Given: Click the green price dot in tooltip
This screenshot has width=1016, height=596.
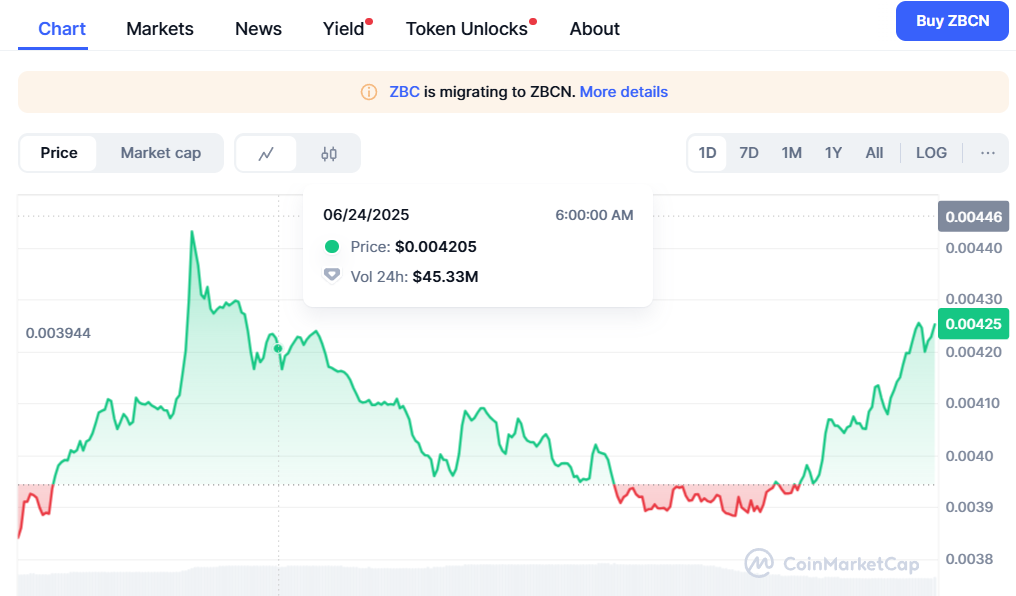Looking at the screenshot, I should tap(332, 246).
